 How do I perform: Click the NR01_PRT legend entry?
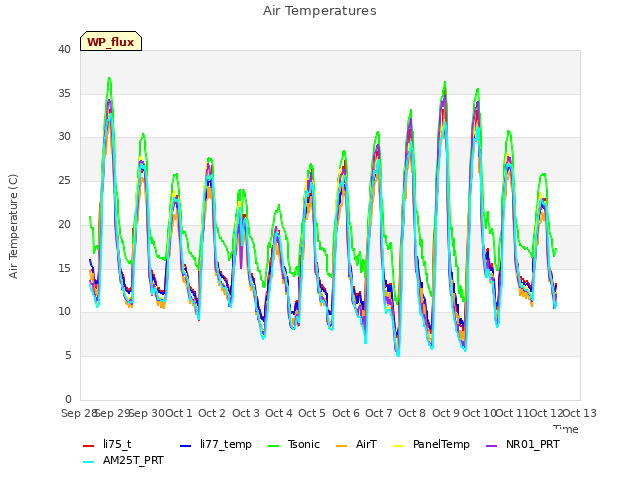click(522, 444)
